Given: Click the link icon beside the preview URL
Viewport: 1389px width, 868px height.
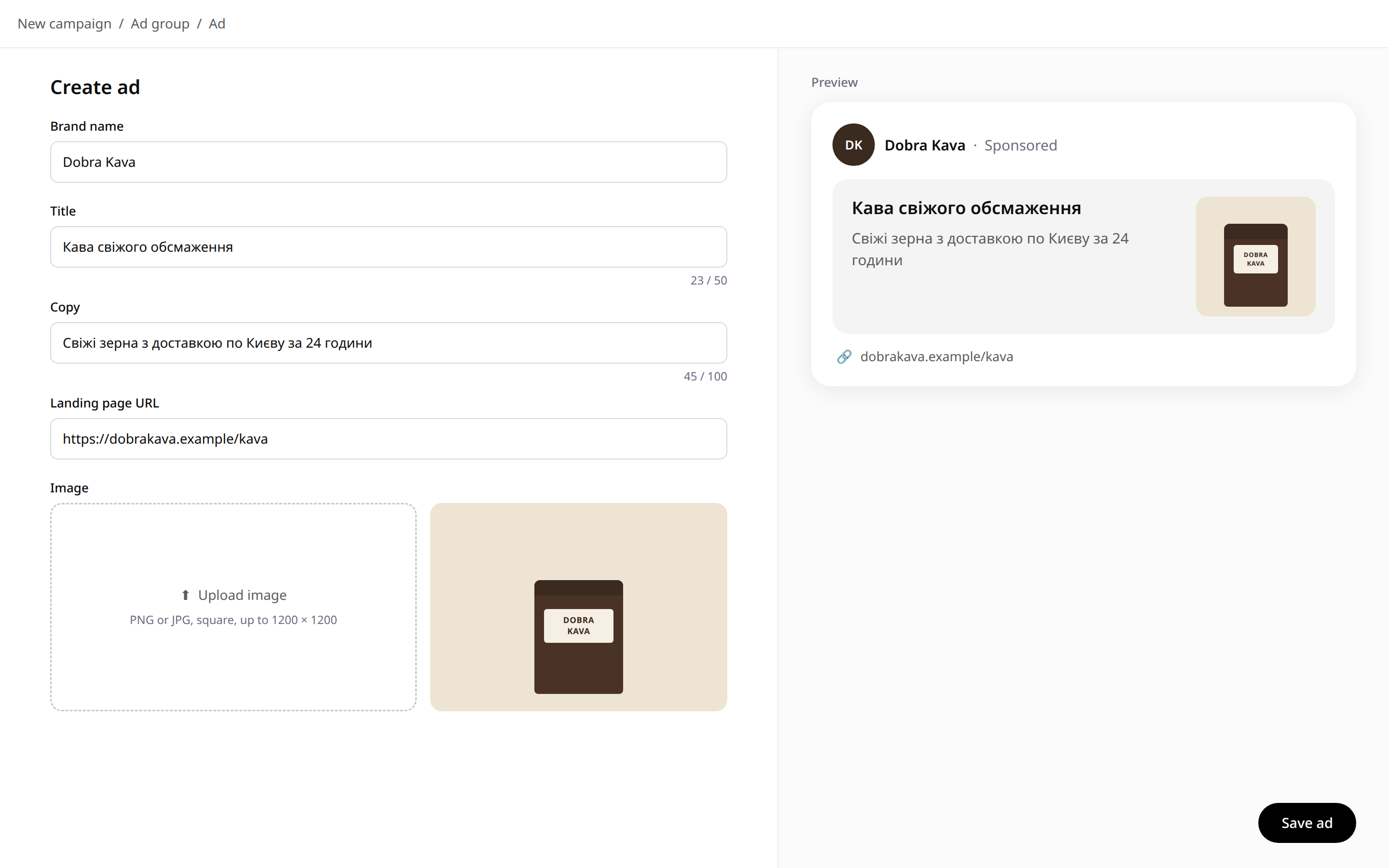Looking at the screenshot, I should pyautogui.click(x=844, y=356).
